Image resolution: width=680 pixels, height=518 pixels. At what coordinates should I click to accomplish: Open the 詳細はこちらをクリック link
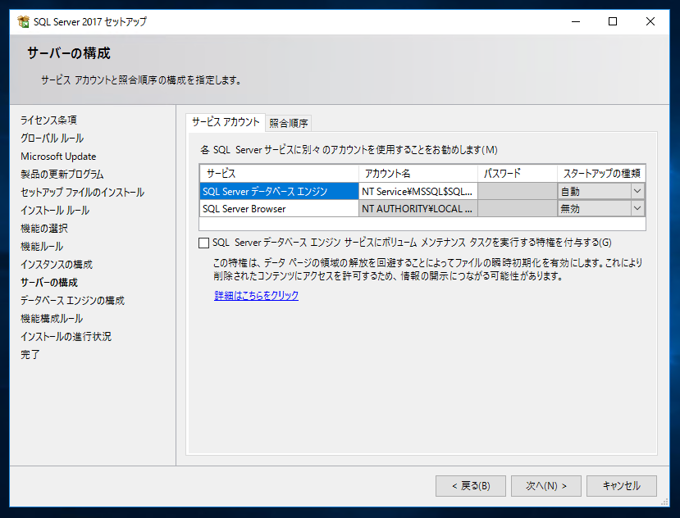[x=256, y=295]
